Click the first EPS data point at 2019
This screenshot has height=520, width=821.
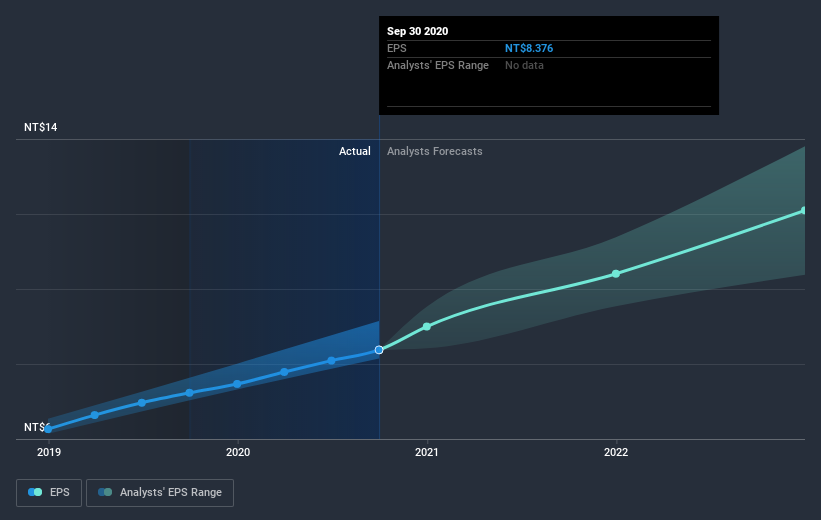pos(48,429)
